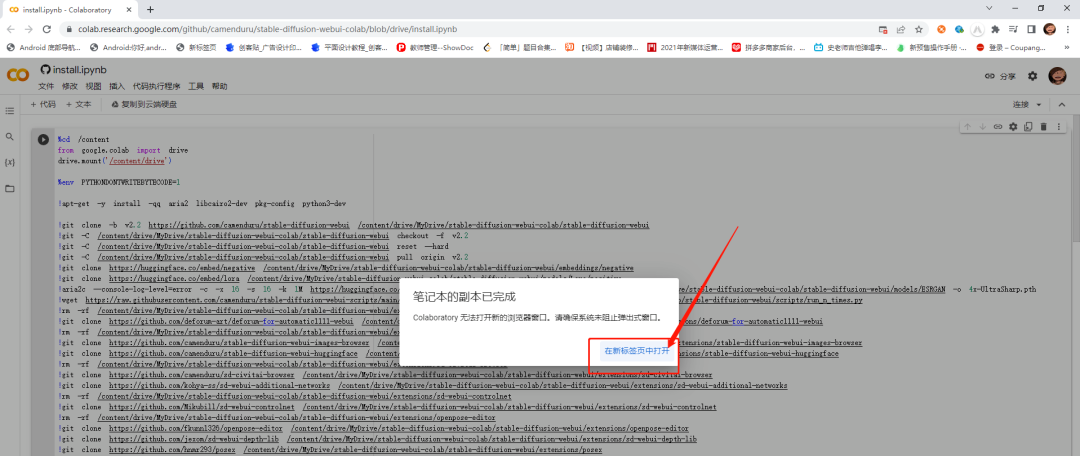Add a text cell with + 文本
Viewport: 1080px width, 456px height.
click(79, 105)
